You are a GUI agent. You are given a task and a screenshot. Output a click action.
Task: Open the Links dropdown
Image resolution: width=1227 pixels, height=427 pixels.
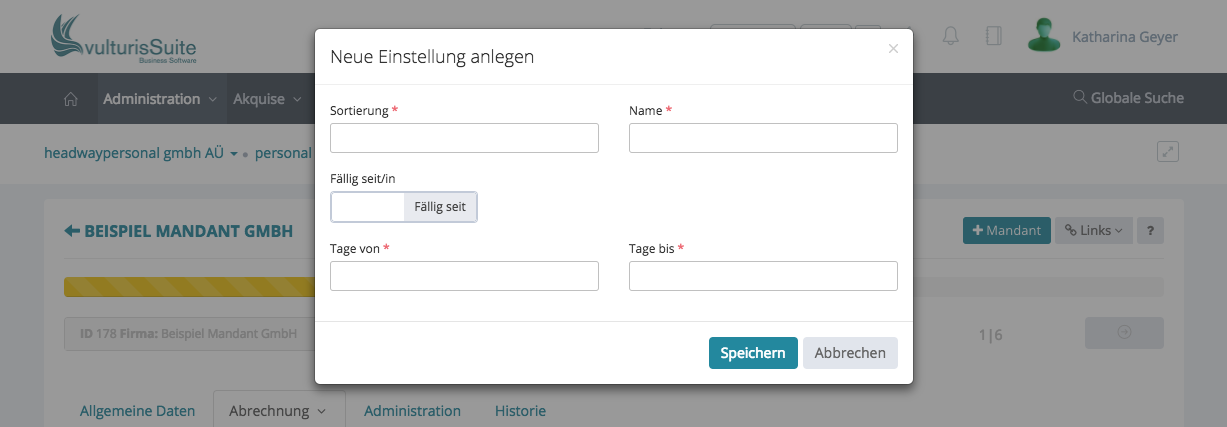1093,231
